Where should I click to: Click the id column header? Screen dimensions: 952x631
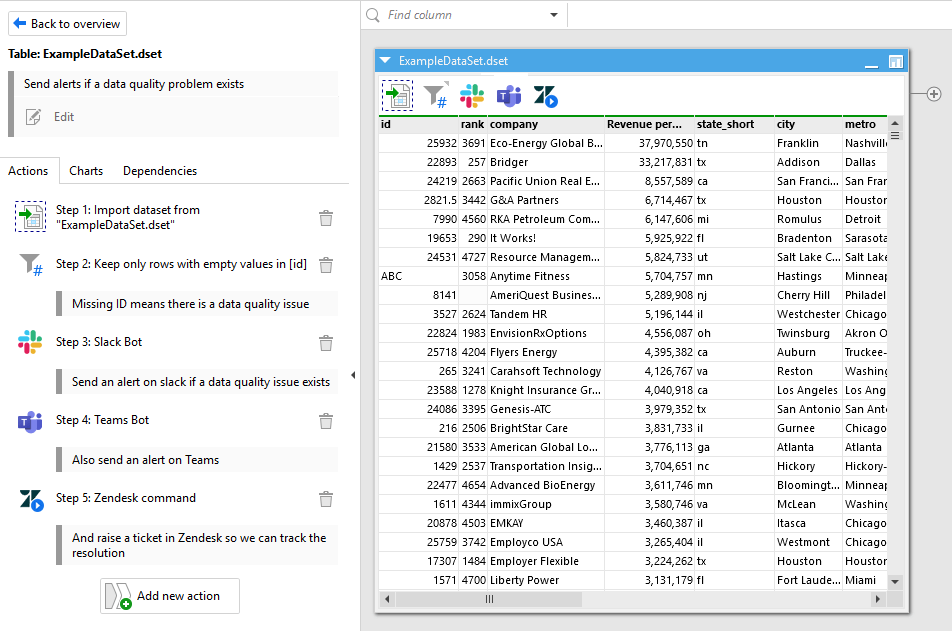418,124
